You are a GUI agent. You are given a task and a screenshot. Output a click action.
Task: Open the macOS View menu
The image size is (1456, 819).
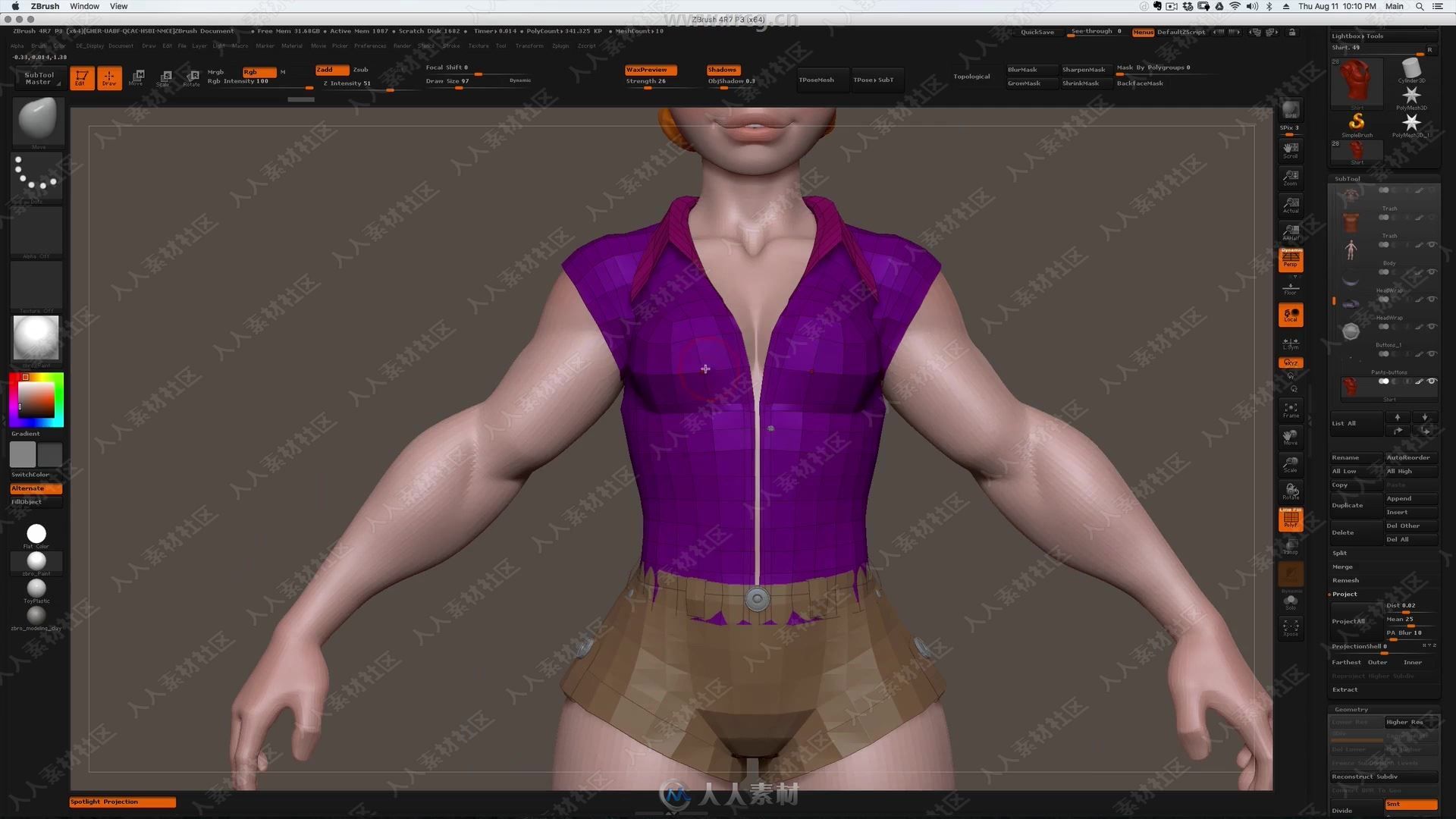click(119, 6)
